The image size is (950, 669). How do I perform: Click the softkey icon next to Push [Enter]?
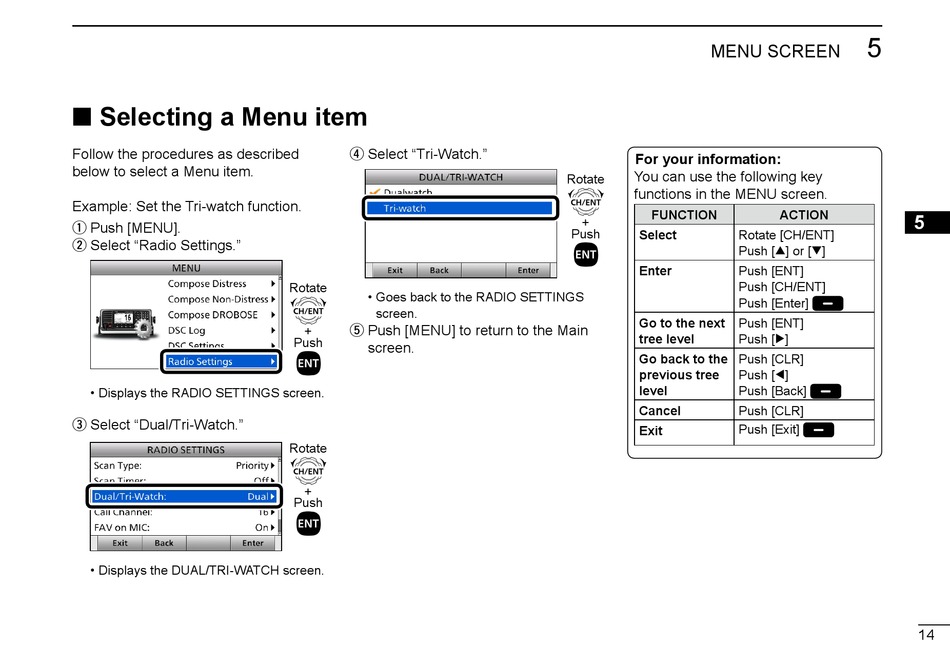828,303
